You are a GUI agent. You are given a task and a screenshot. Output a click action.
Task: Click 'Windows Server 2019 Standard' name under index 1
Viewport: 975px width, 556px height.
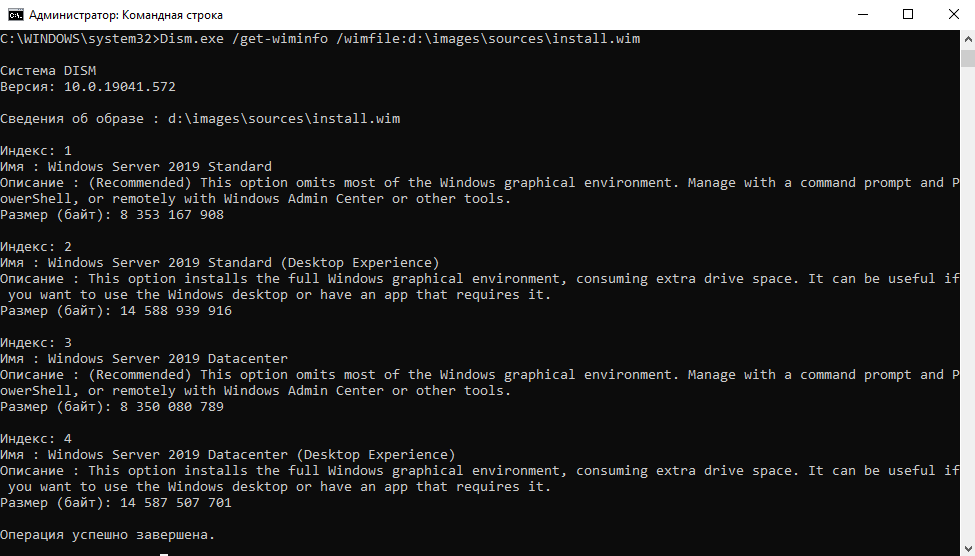(160, 167)
